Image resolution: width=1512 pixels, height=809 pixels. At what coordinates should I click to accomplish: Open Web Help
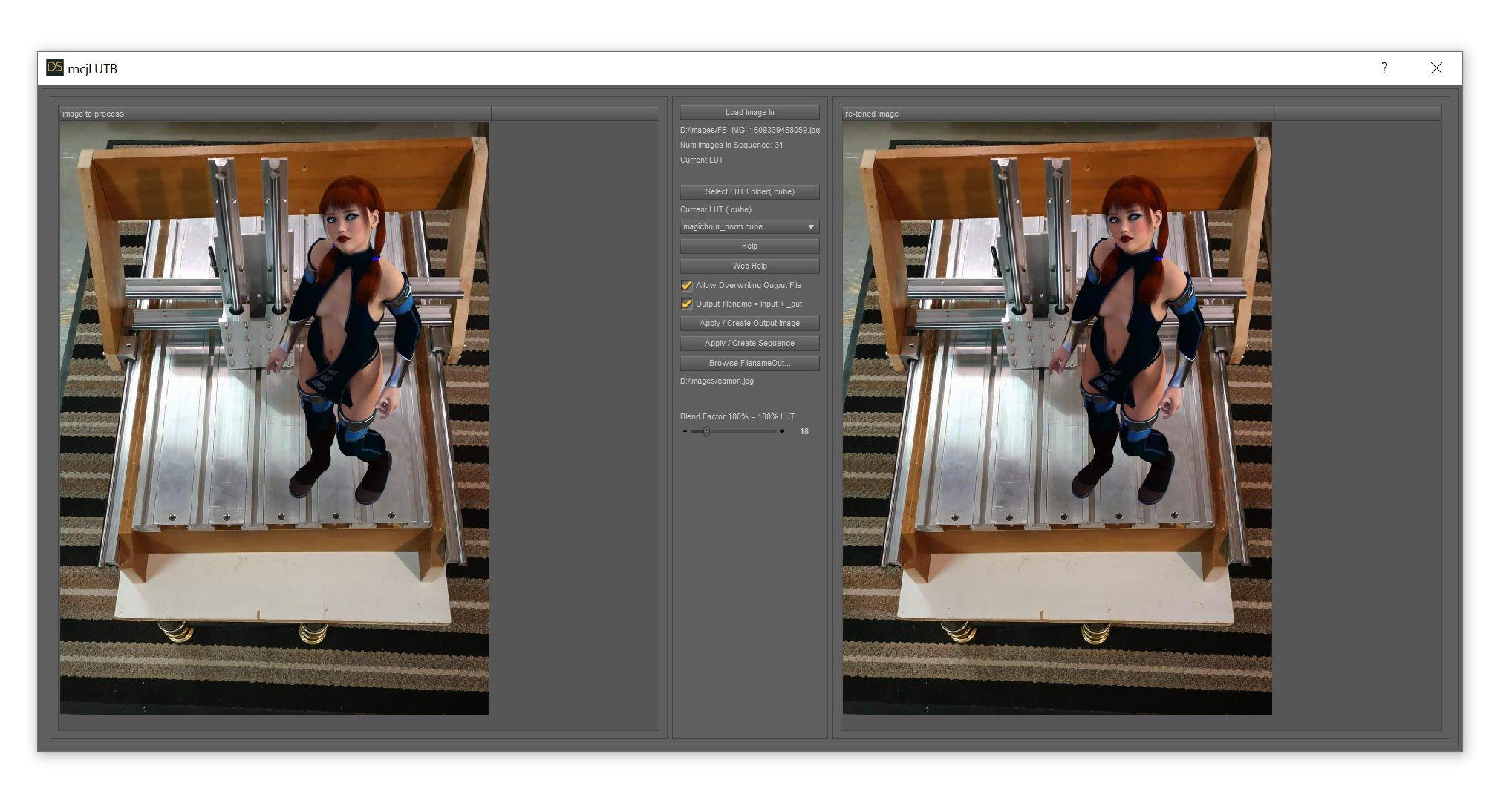[x=749, y=266]
